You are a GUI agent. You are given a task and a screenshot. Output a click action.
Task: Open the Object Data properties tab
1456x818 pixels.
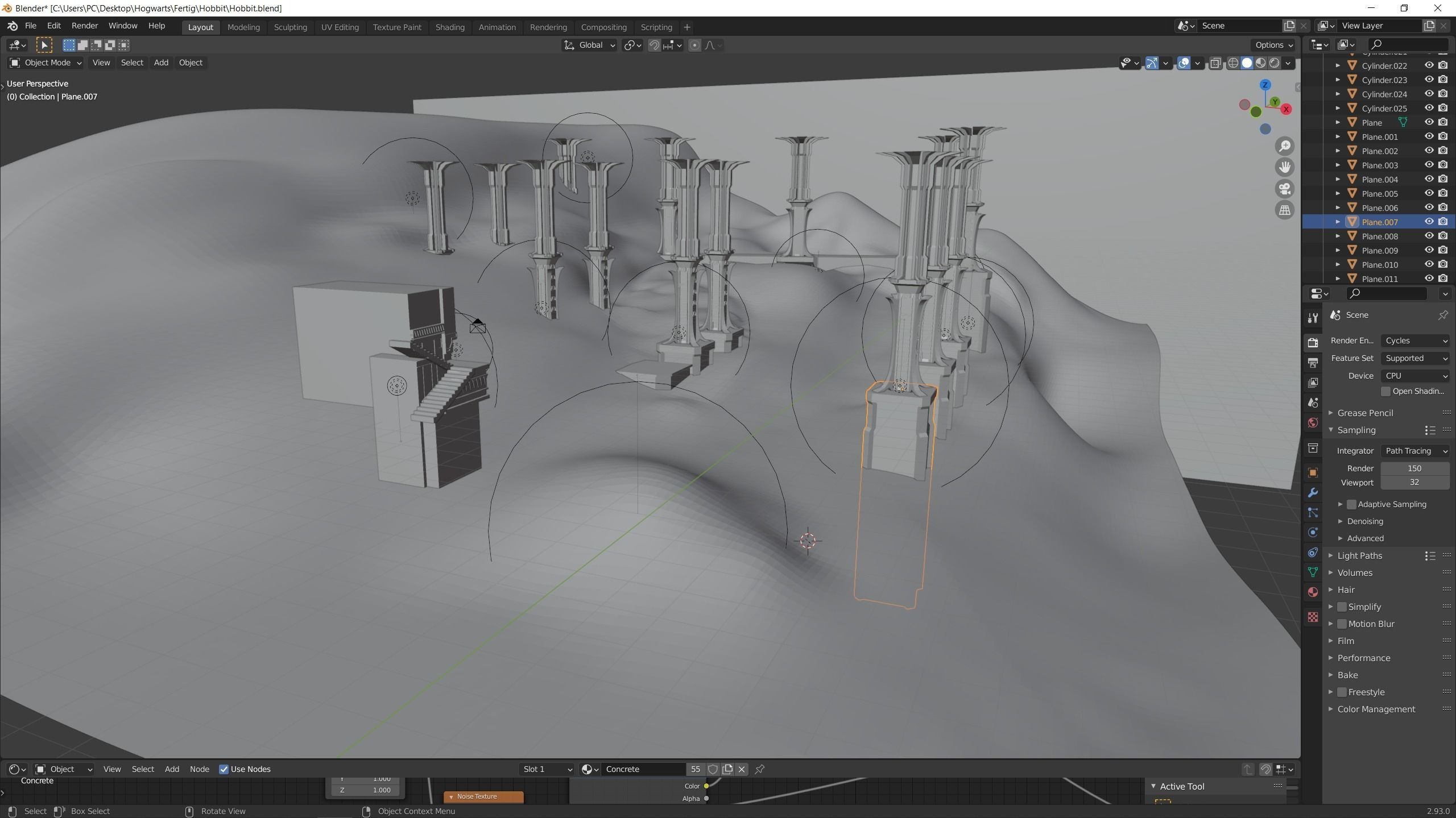point(1313,572)
